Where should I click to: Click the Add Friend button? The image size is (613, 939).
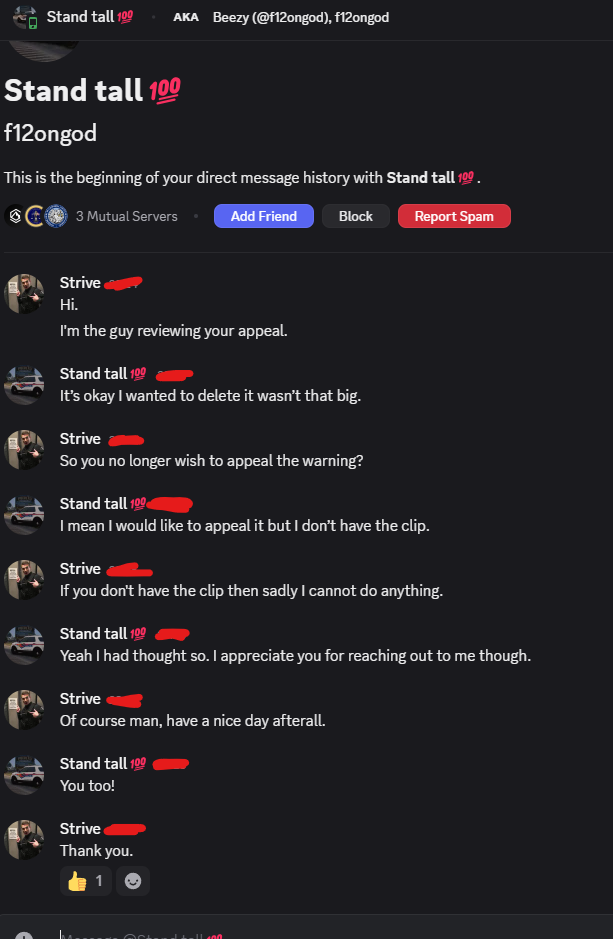263,216
